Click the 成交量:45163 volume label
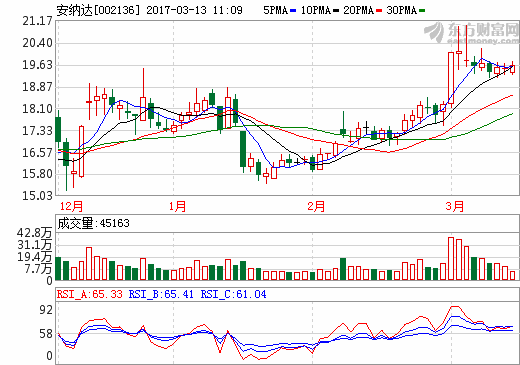Viewport: 520px width, 365px height. tap(93, 223)
